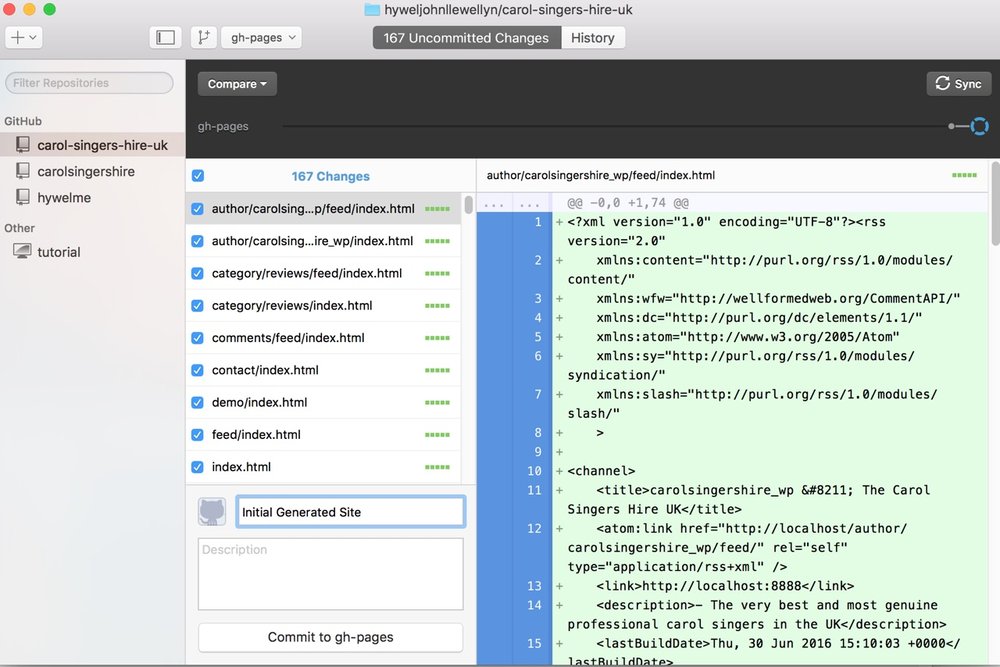
Task: Click the user avatar Octocat icon
Action: point(212,511)
